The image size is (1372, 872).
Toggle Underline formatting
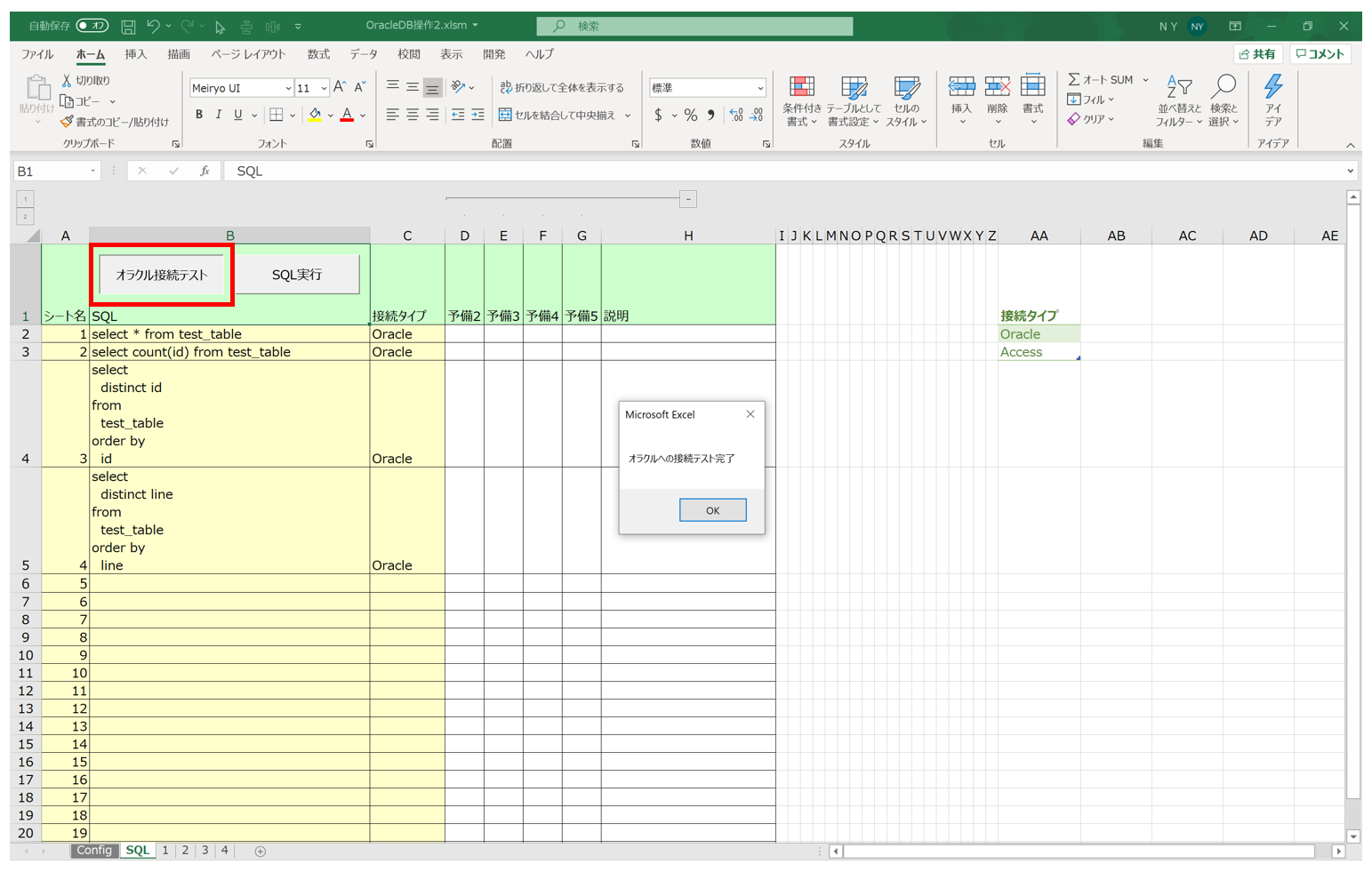click(x=238, y=115)
